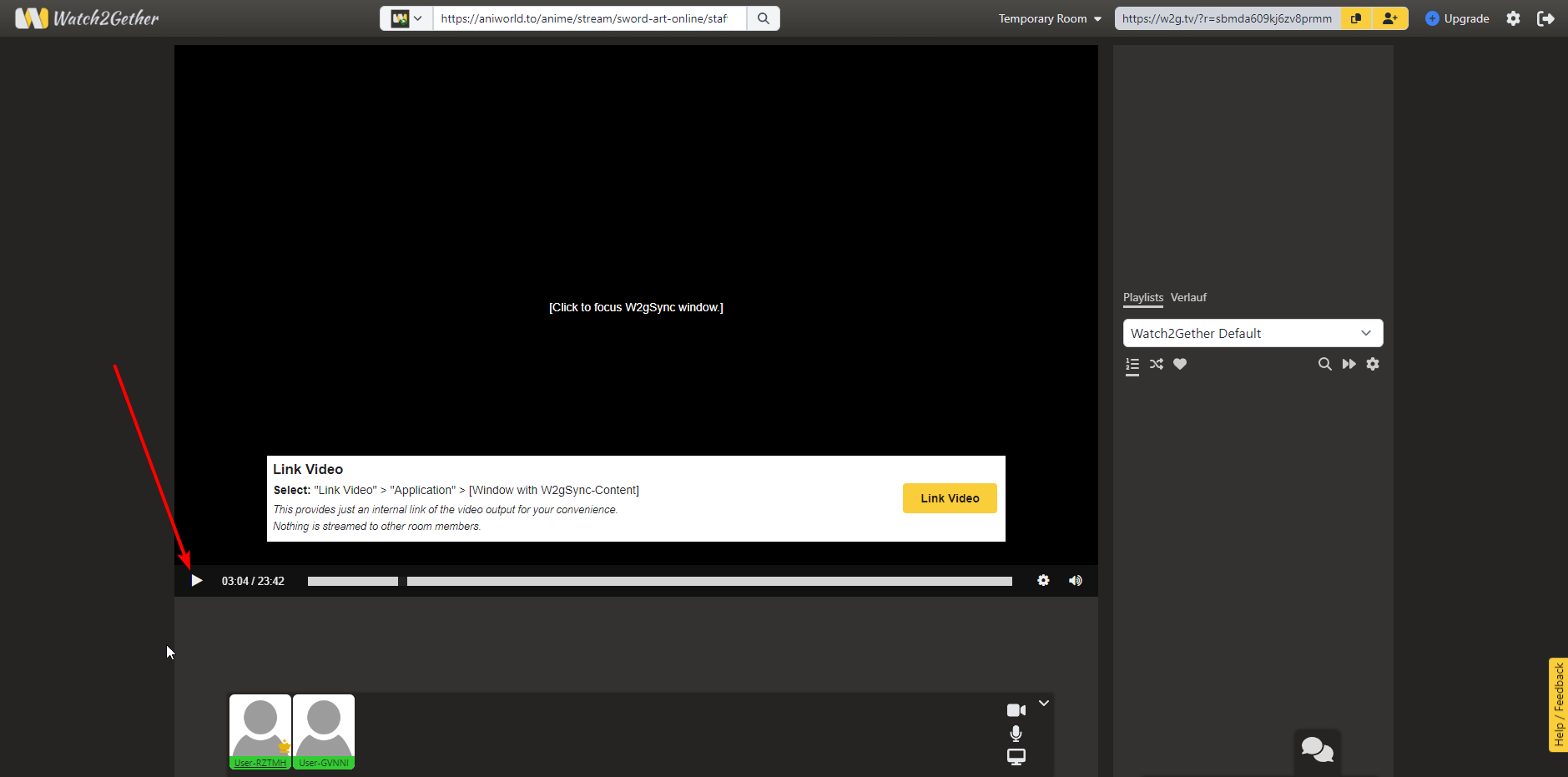Open the chat bubbles panel
1568x777 pixels.
pos(1317,749)
